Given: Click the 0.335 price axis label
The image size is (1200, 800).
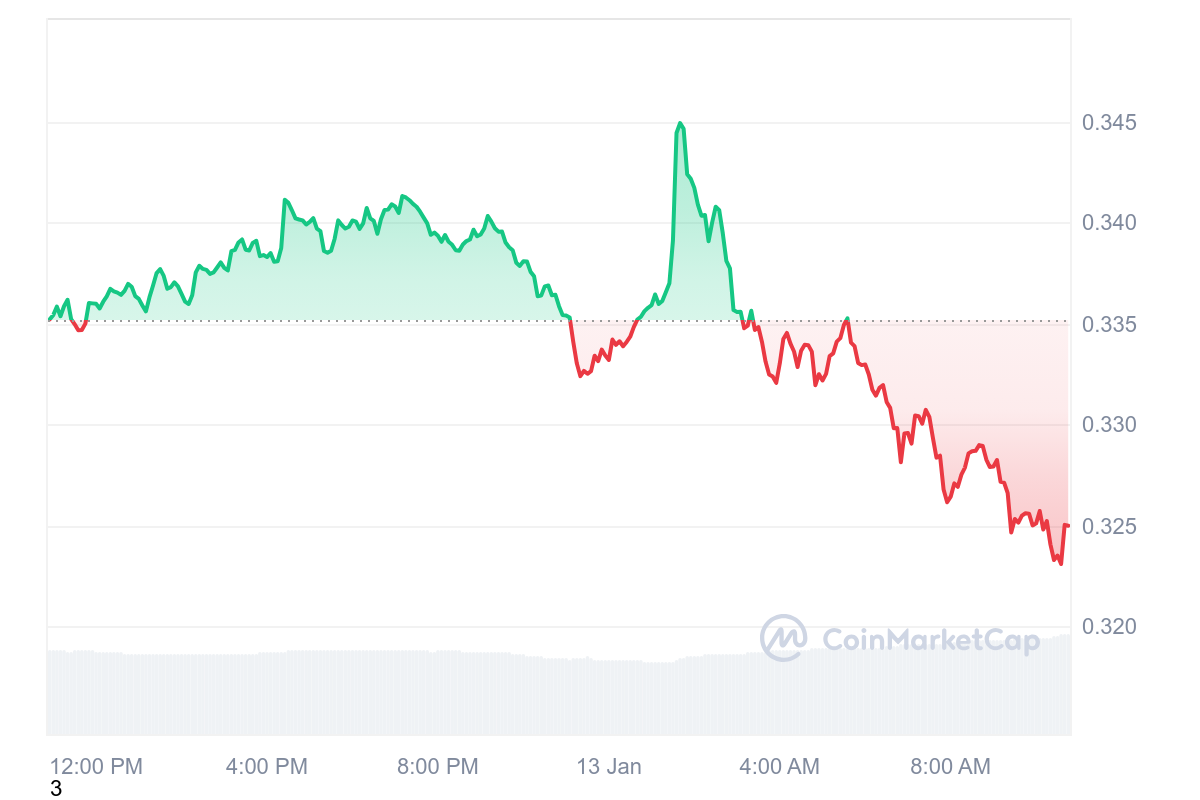Looking at the screenshot, I should click(1109, 325).
